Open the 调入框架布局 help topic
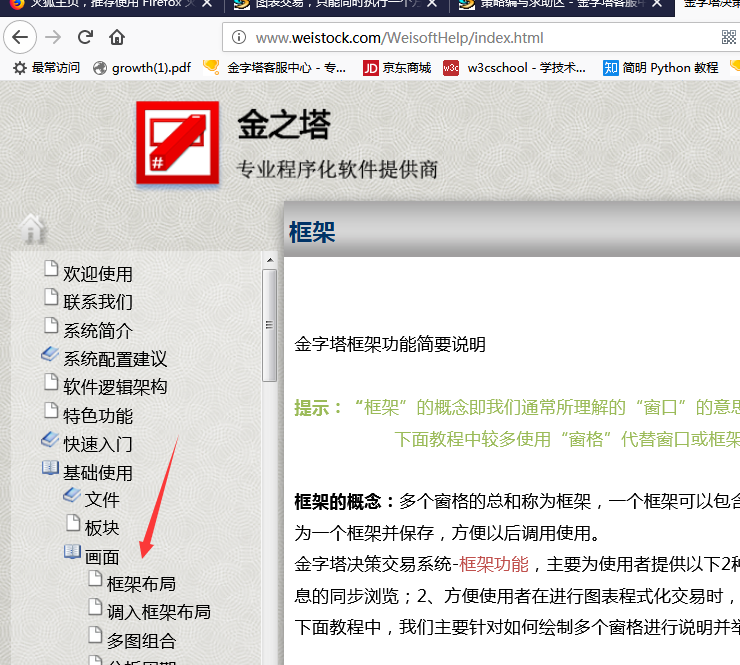The height and width of the screenshot is (665, 740). (x=159, y=612)
